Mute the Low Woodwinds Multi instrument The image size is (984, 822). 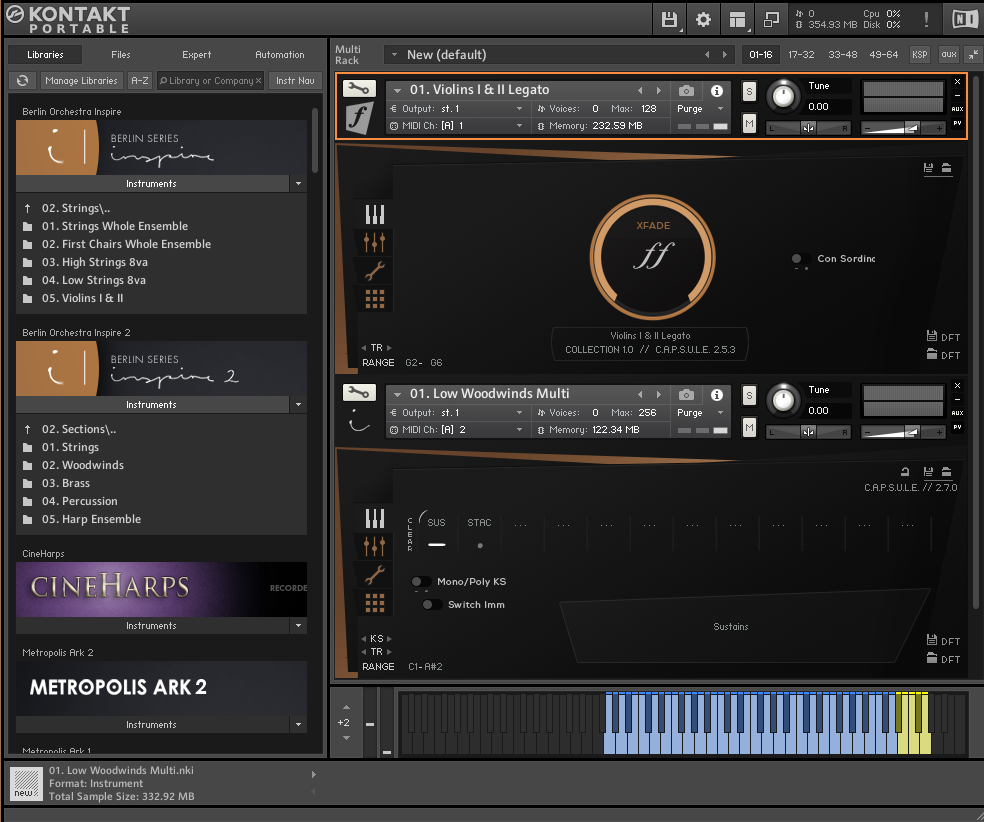749,428
